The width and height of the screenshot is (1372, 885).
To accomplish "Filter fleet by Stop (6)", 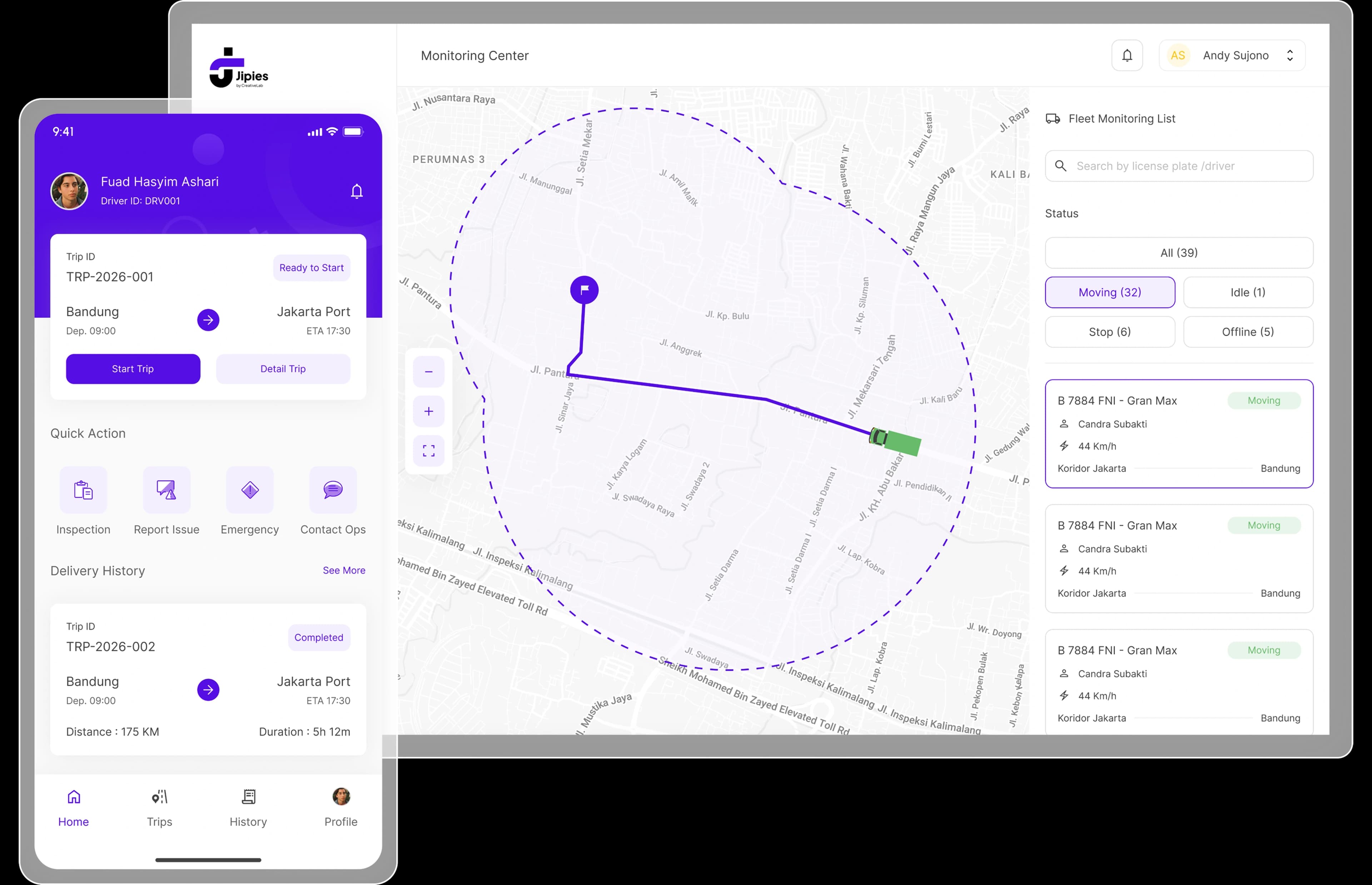I will [1110, 332].
